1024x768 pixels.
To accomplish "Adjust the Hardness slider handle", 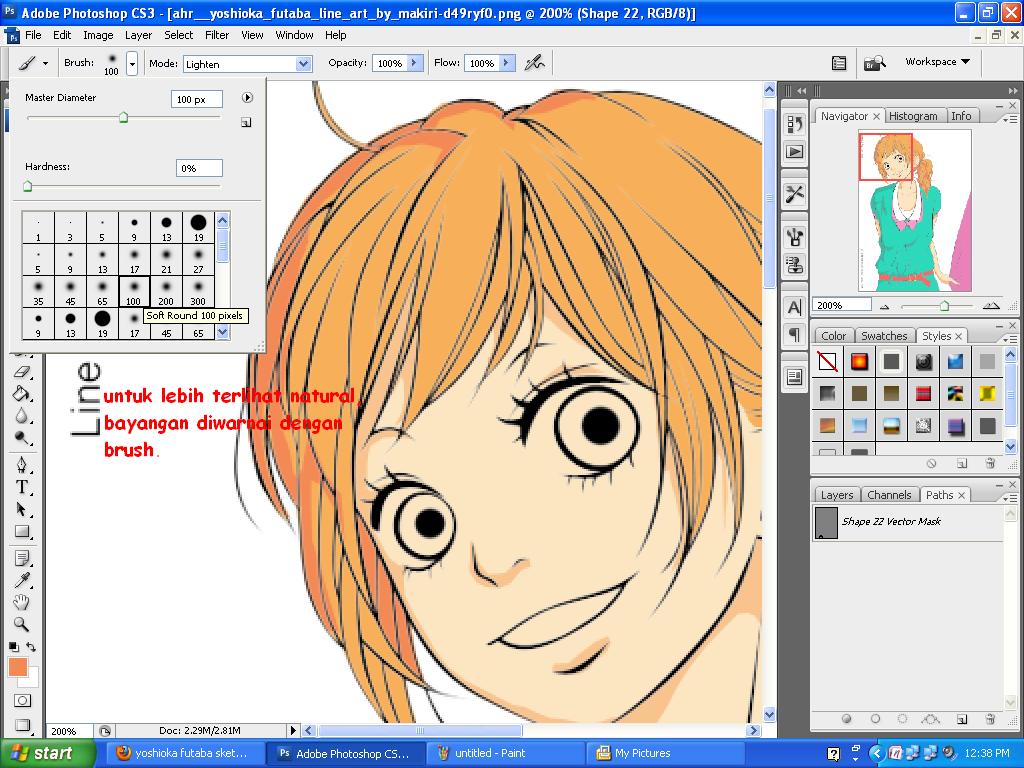I will 27,187.
